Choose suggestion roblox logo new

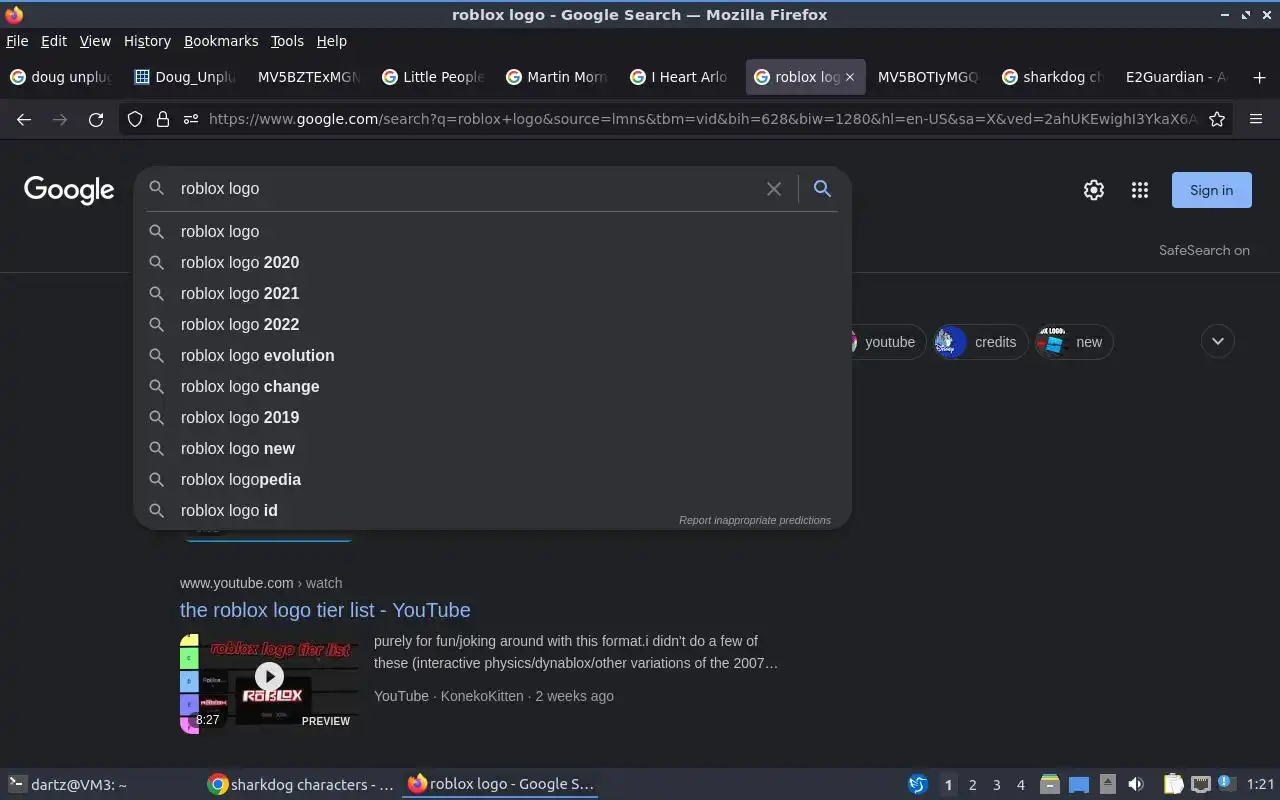pos(492,448)
